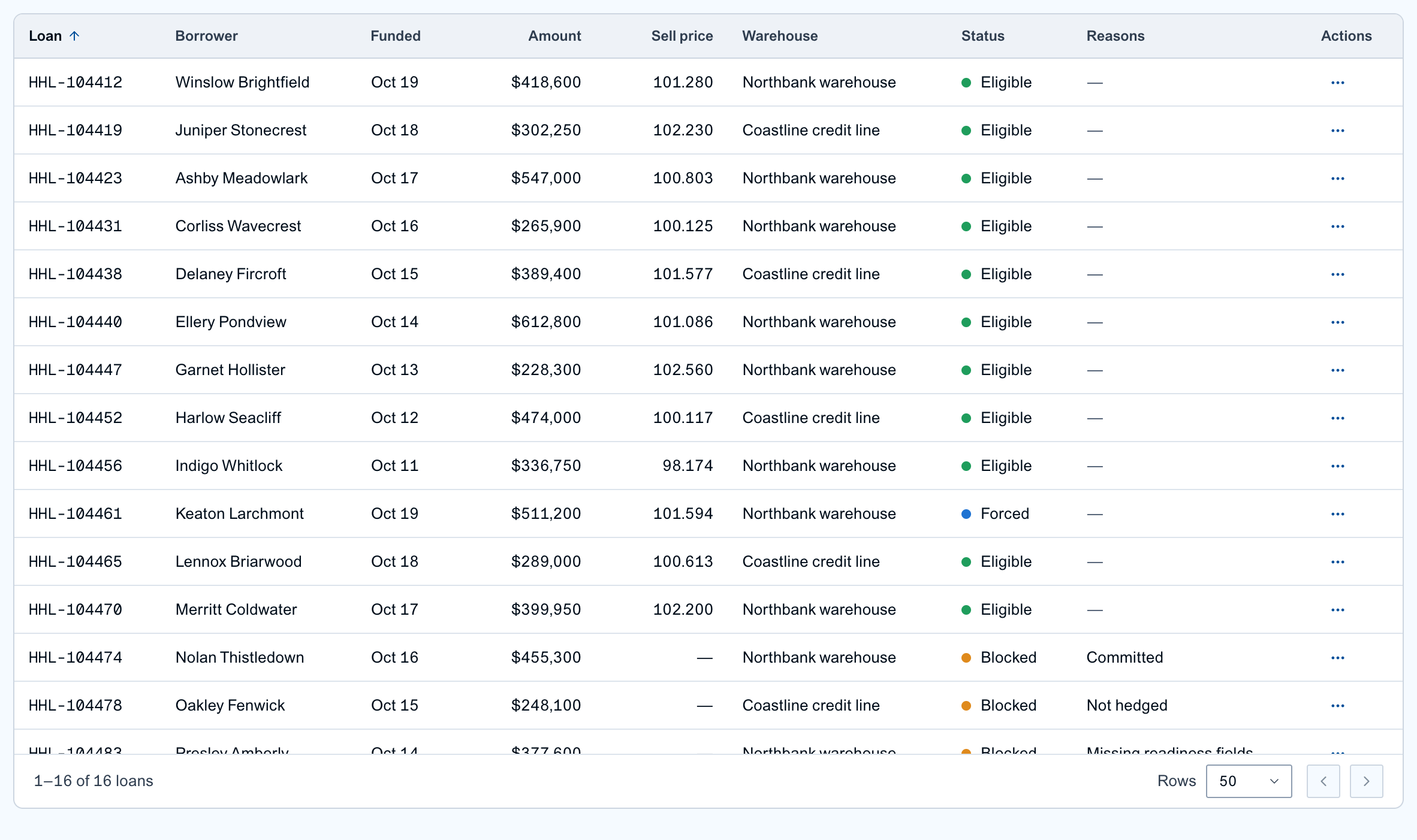Open actions menu for Keaton Larchmont
Screen dimensions: 1417x840
click(1337, 514)
